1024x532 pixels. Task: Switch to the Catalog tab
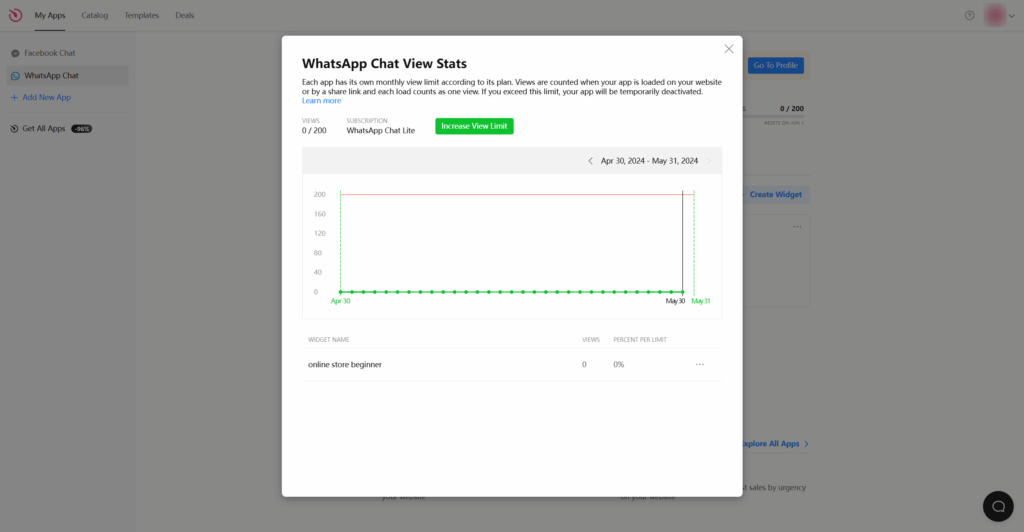click(95, 15)
